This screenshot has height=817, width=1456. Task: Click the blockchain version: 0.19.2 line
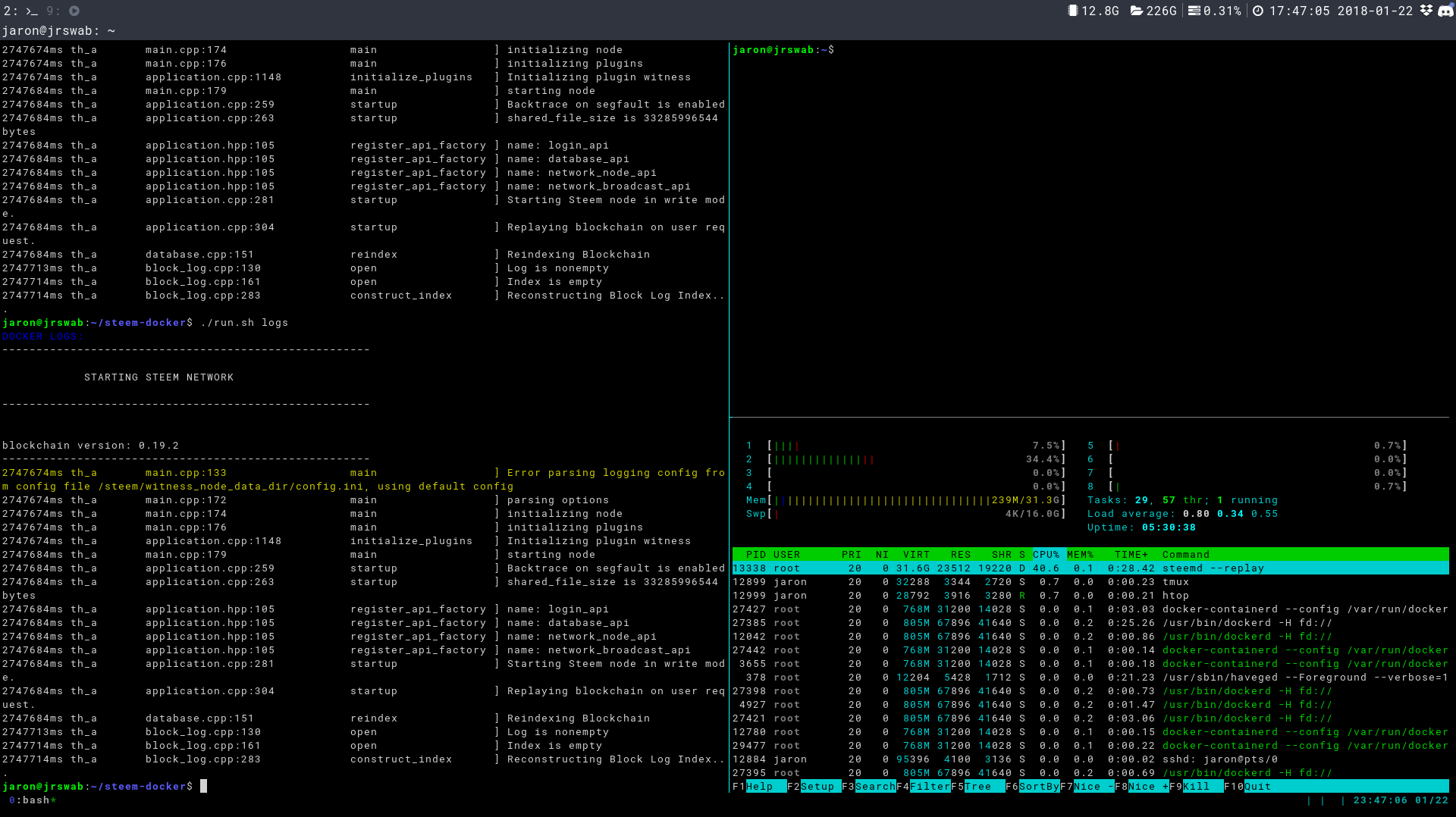(x=90, y=446)
